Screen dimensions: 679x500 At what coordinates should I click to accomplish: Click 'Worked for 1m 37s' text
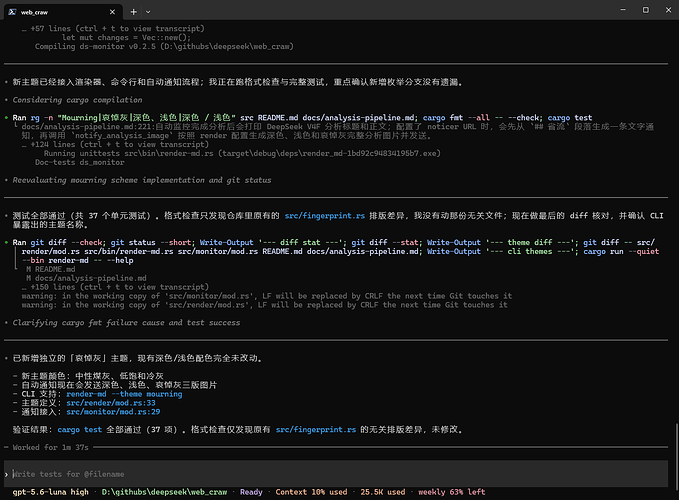click(x=50, y=447)
